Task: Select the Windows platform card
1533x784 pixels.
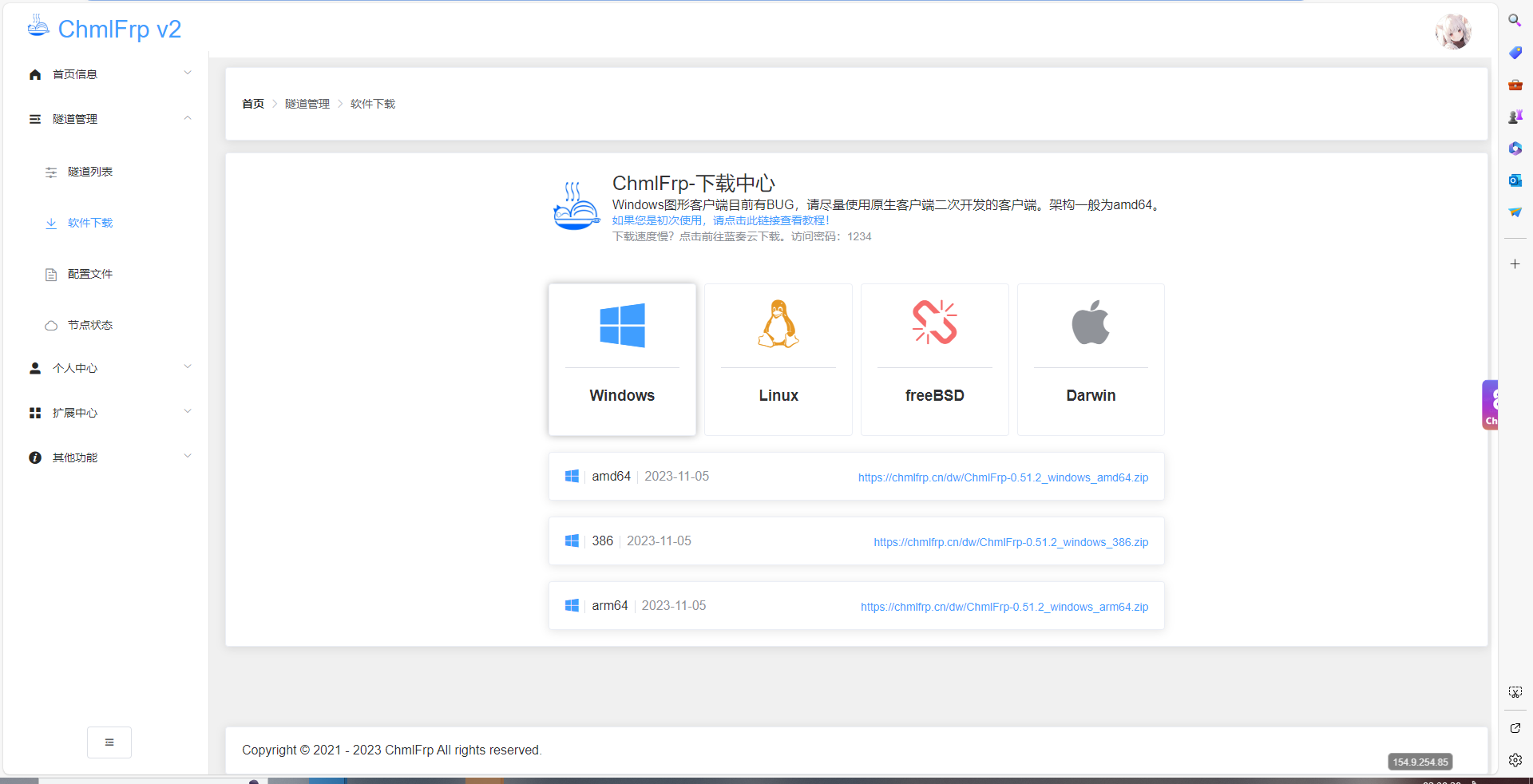Action: tap(622, 359)
